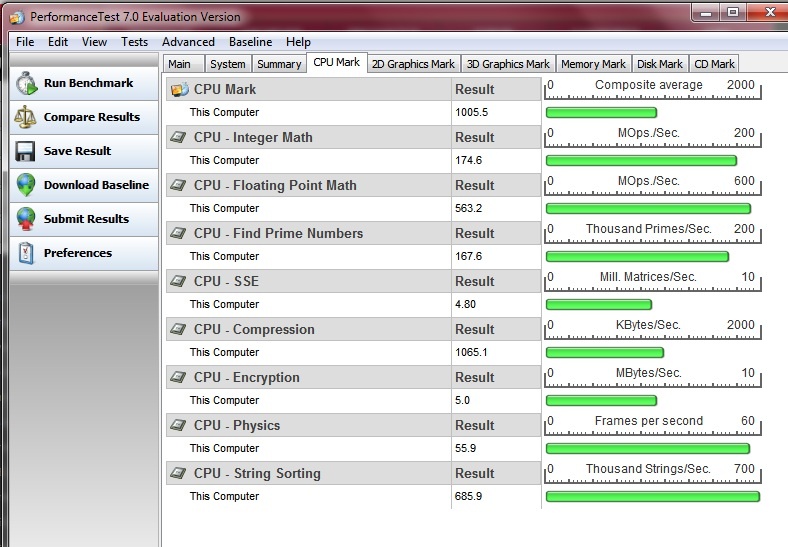Click the Thousand Primes/Sec. scale header
788x547 pixels.
tap(653, 232)
